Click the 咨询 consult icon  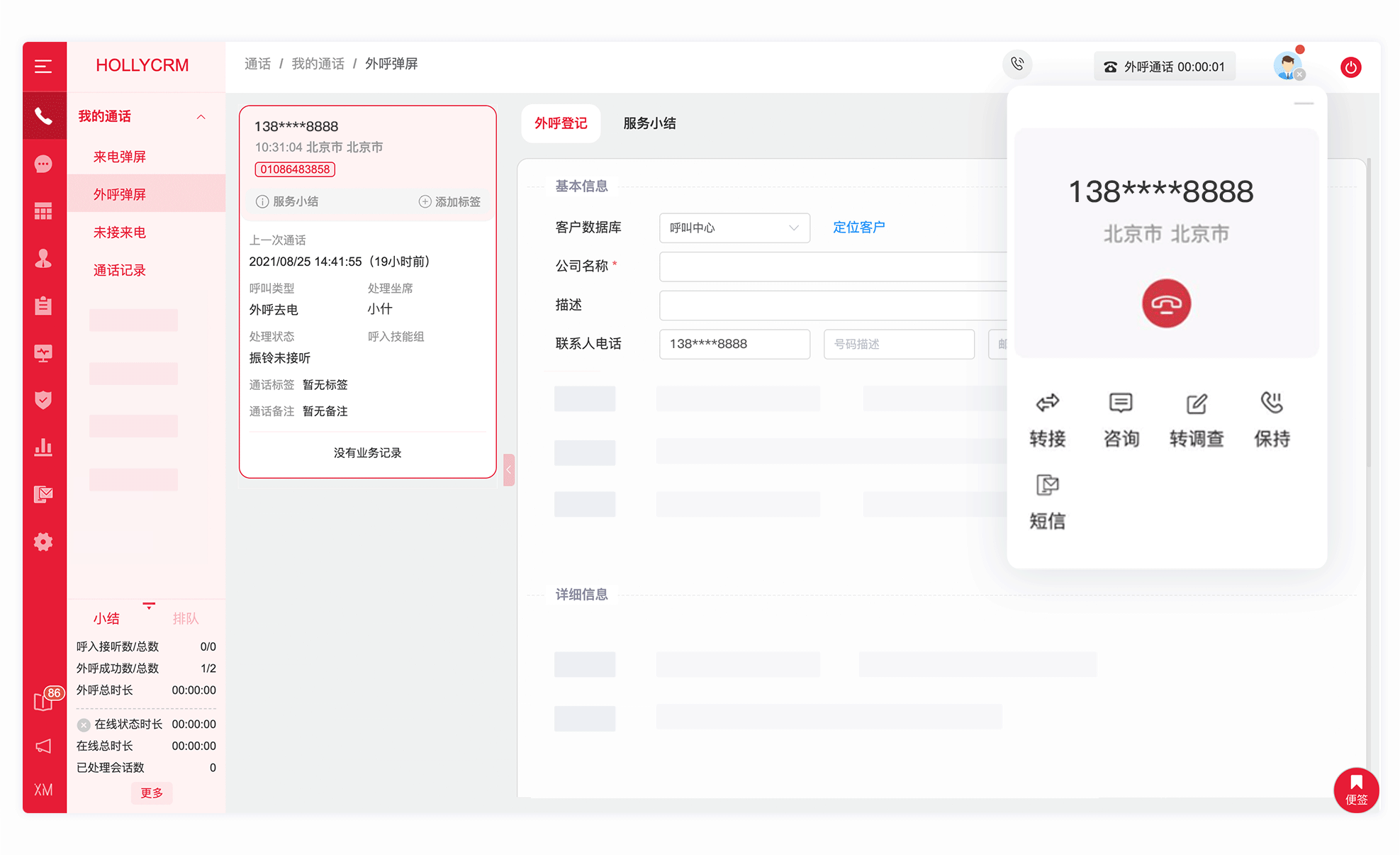(x=1121, y=403)
